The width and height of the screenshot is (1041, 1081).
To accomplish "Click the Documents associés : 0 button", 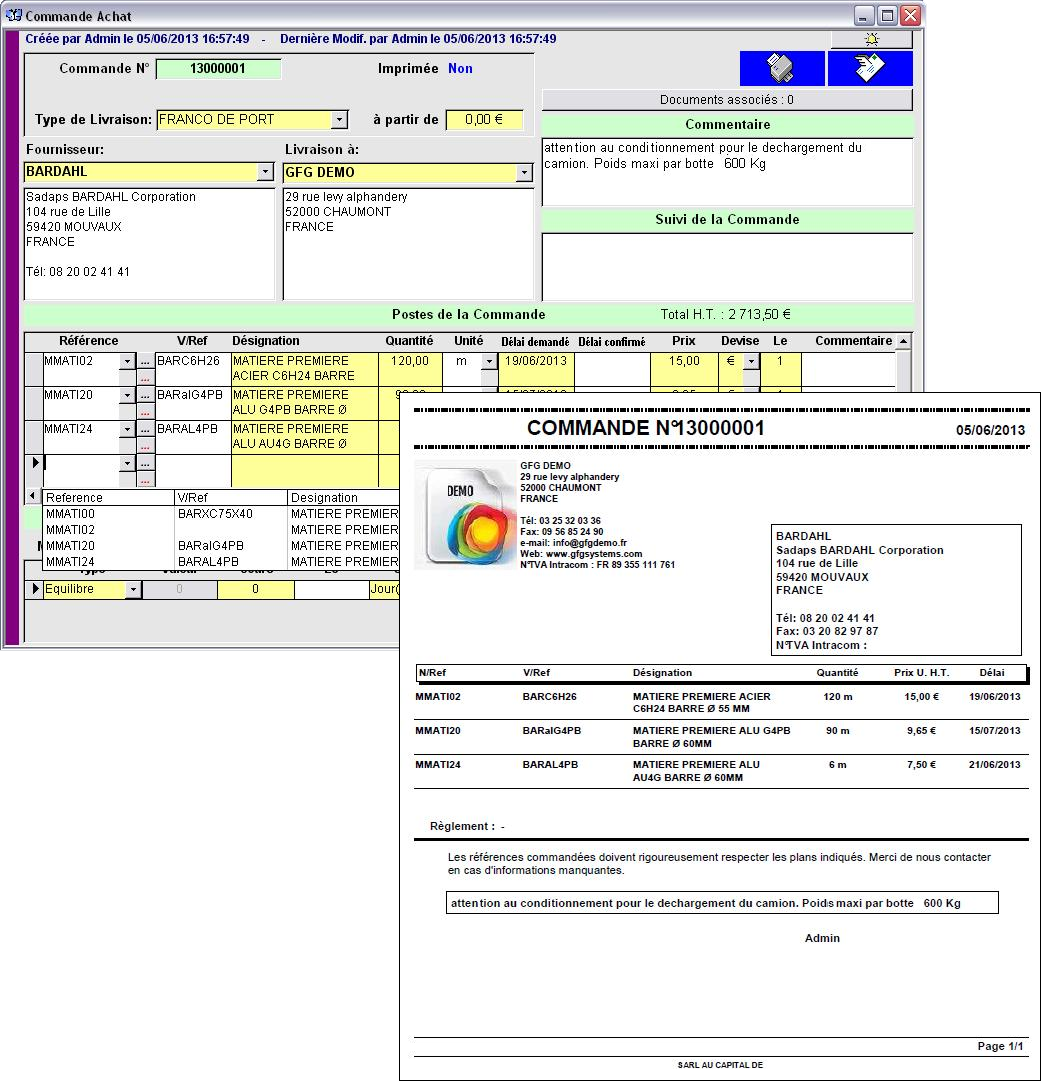I will pyautogui.click(x=727, y=100).
